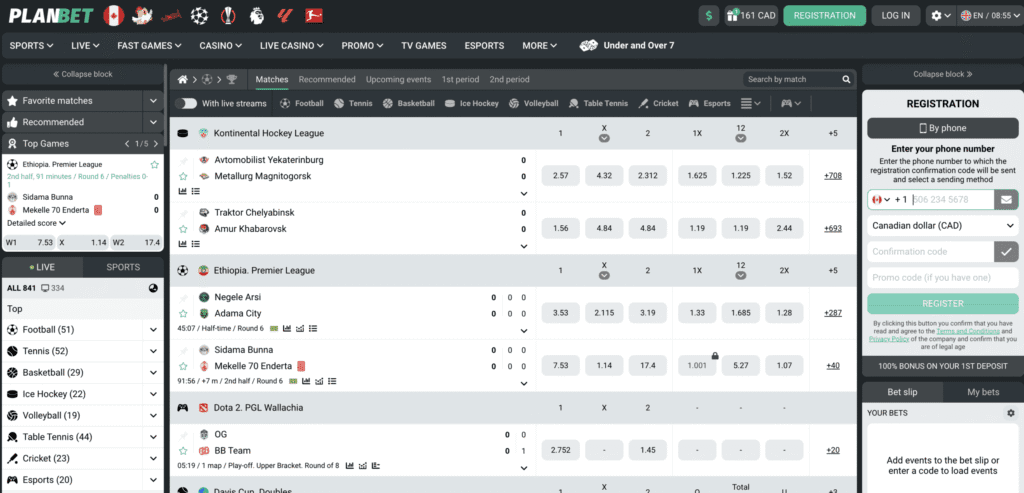Switch to the Upcoming events tab
Screen dimensions: 1024x493
point(398,79)
